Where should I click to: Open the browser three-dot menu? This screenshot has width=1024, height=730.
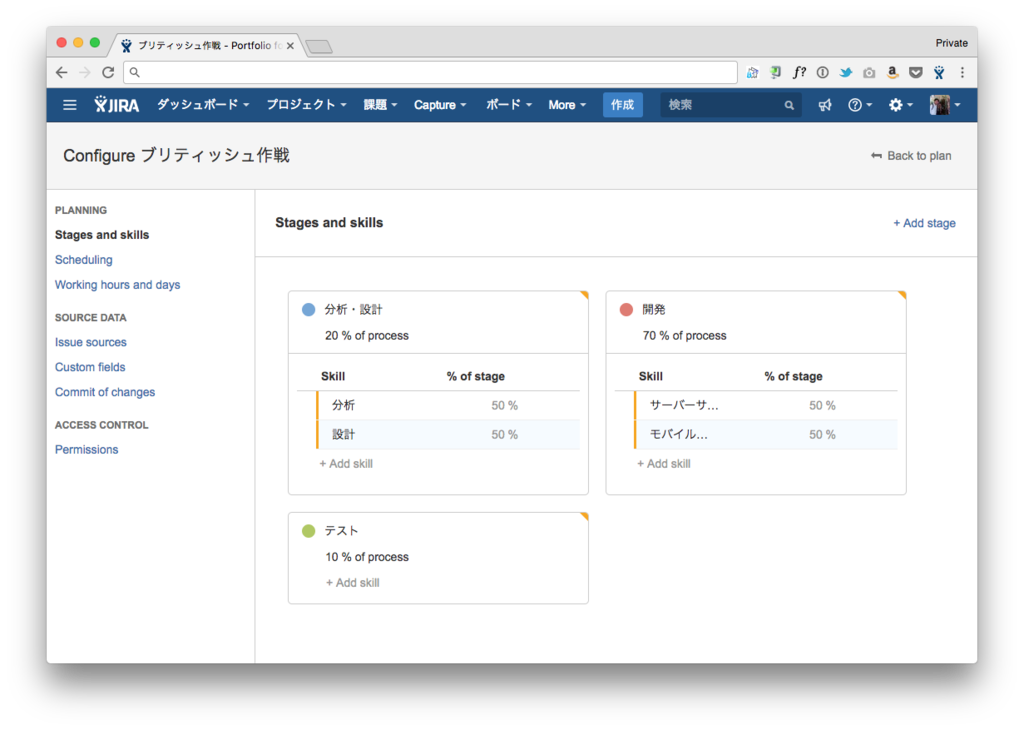point(962,72)
